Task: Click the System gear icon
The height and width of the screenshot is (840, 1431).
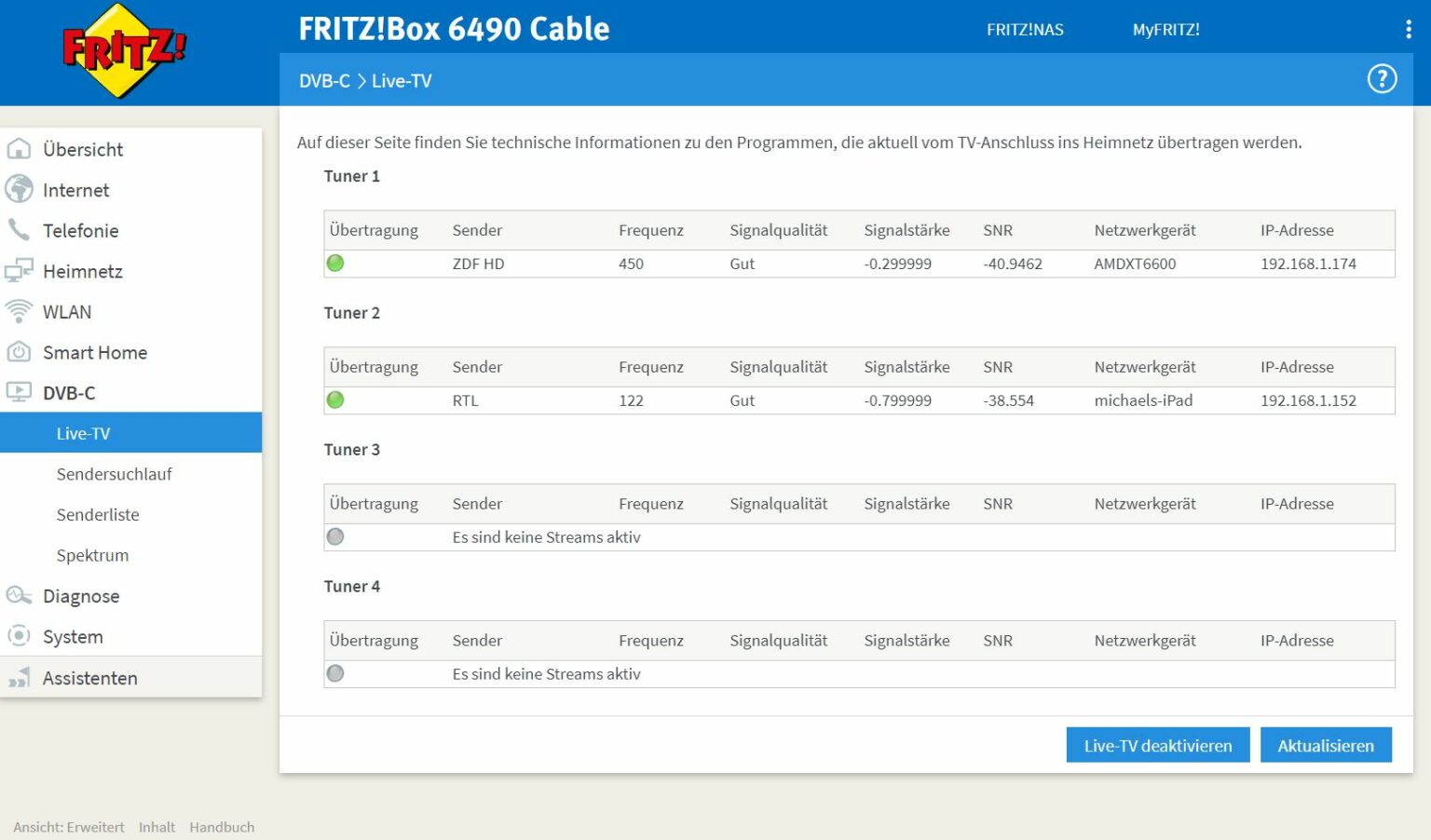Action: [19, 636]
